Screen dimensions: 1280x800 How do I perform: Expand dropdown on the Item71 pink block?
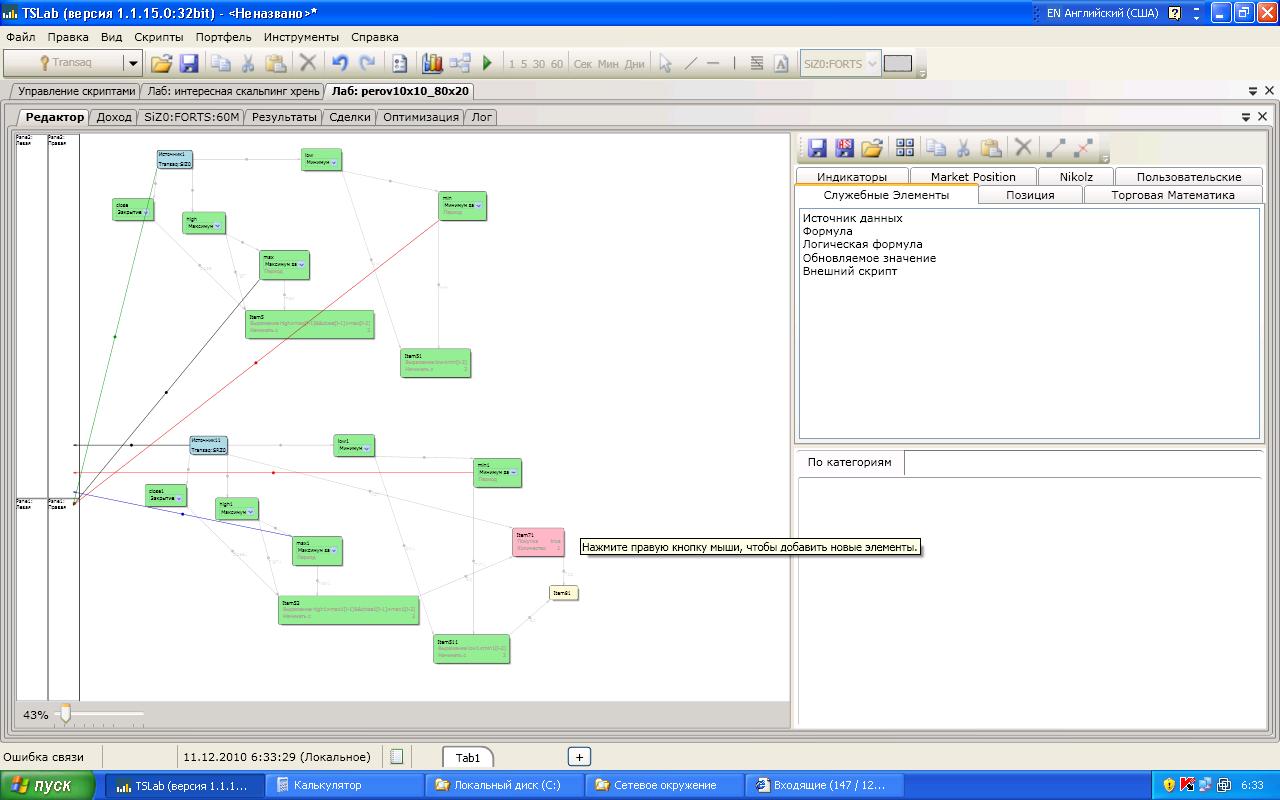pyautogui.click(x=557, y=541)
